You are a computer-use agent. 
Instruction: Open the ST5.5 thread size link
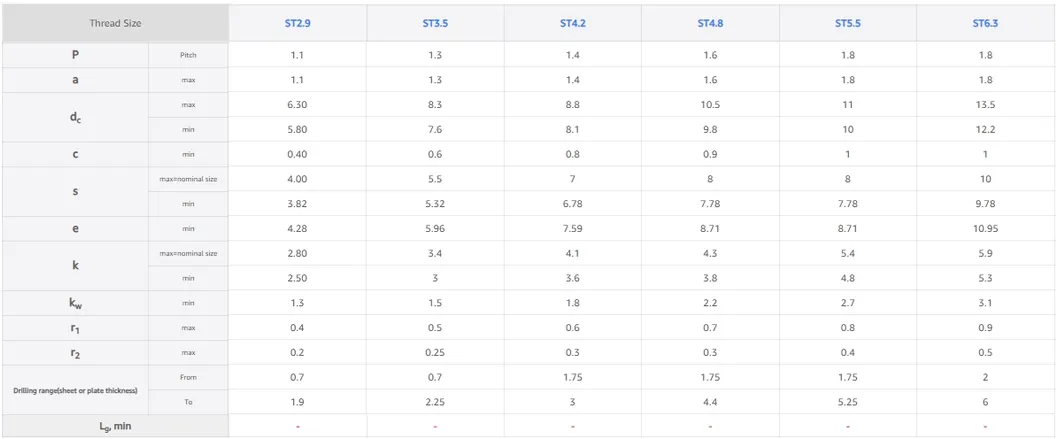848,23
